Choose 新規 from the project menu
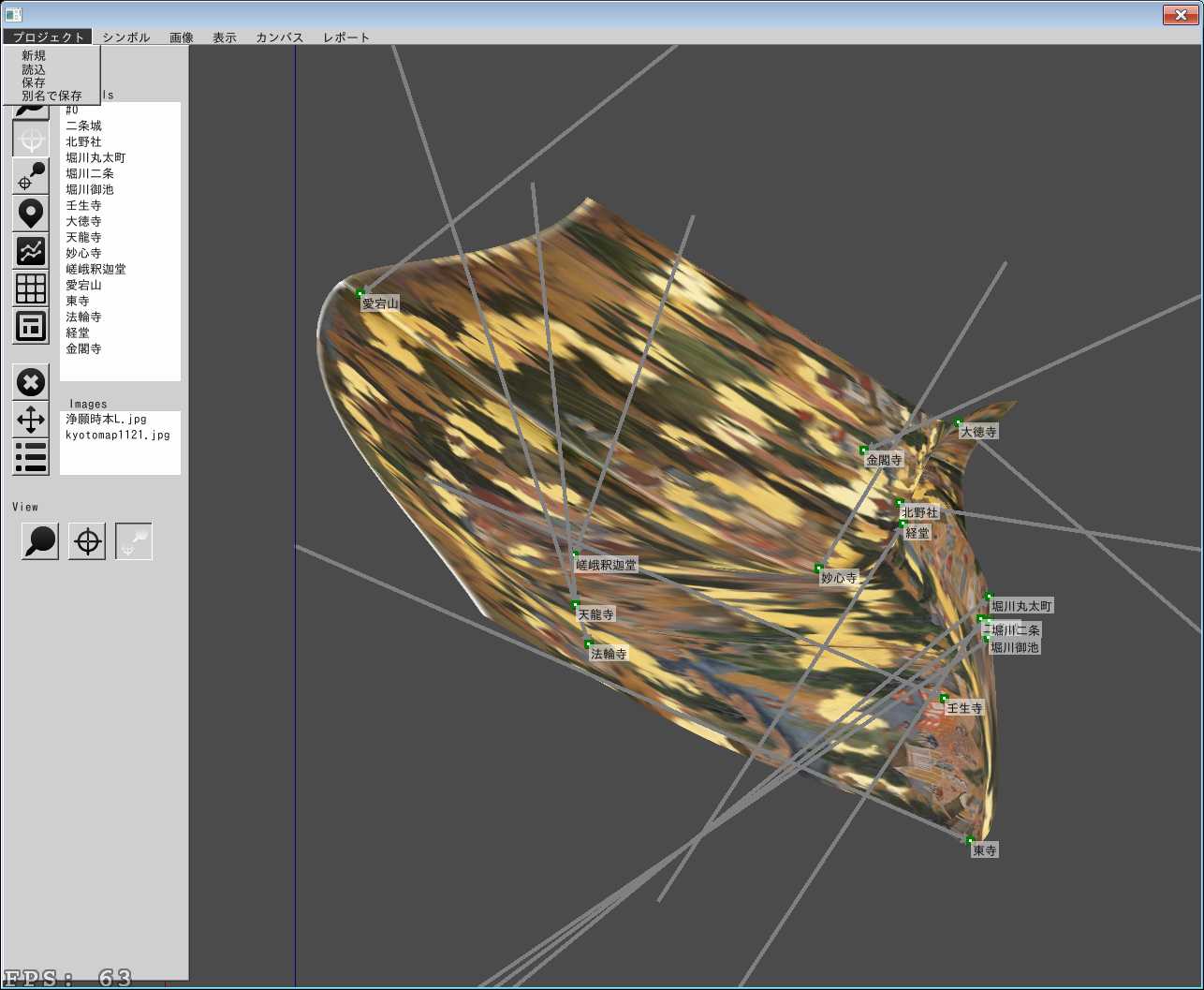The image size is (1204, 990). click(34, 56)
